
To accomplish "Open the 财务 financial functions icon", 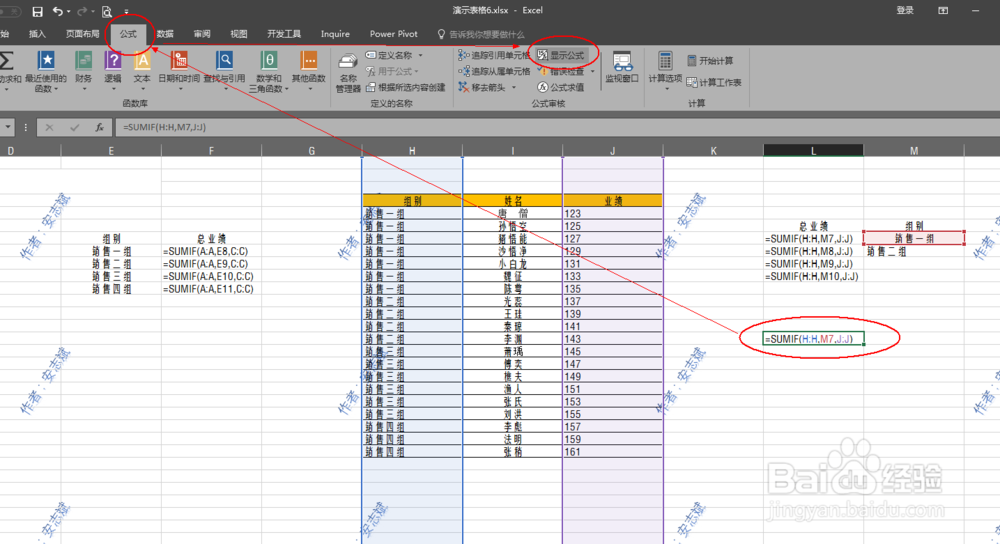I will point(84,61).
